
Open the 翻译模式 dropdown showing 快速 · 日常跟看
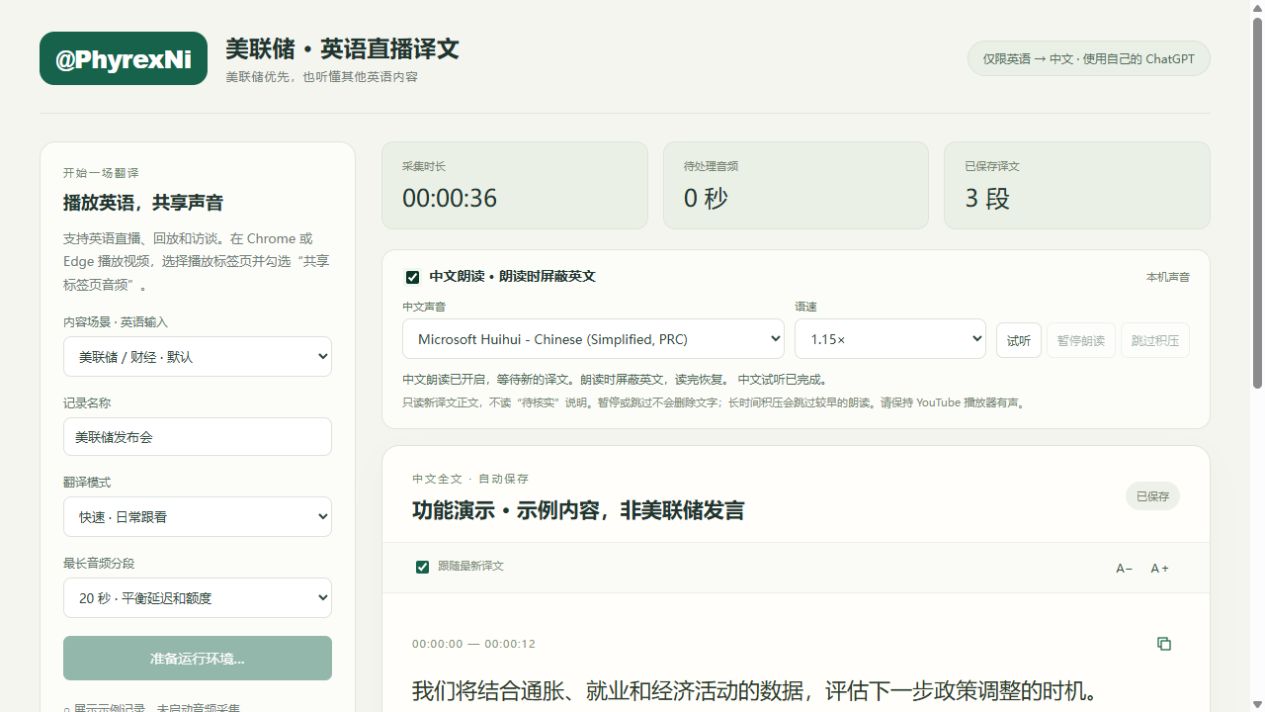[x=197, y=517]
